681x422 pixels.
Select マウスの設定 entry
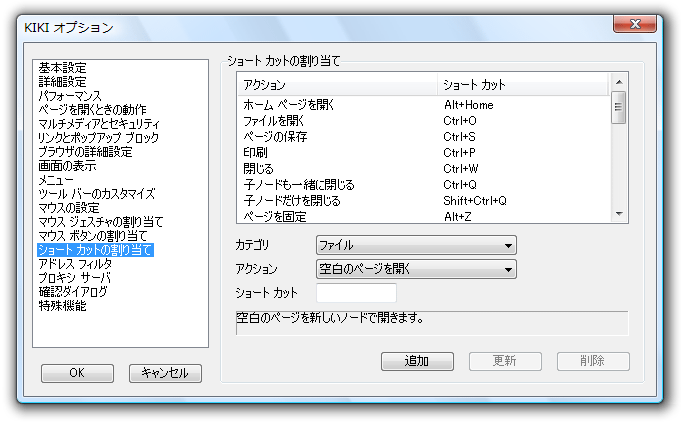coord(69,208)
